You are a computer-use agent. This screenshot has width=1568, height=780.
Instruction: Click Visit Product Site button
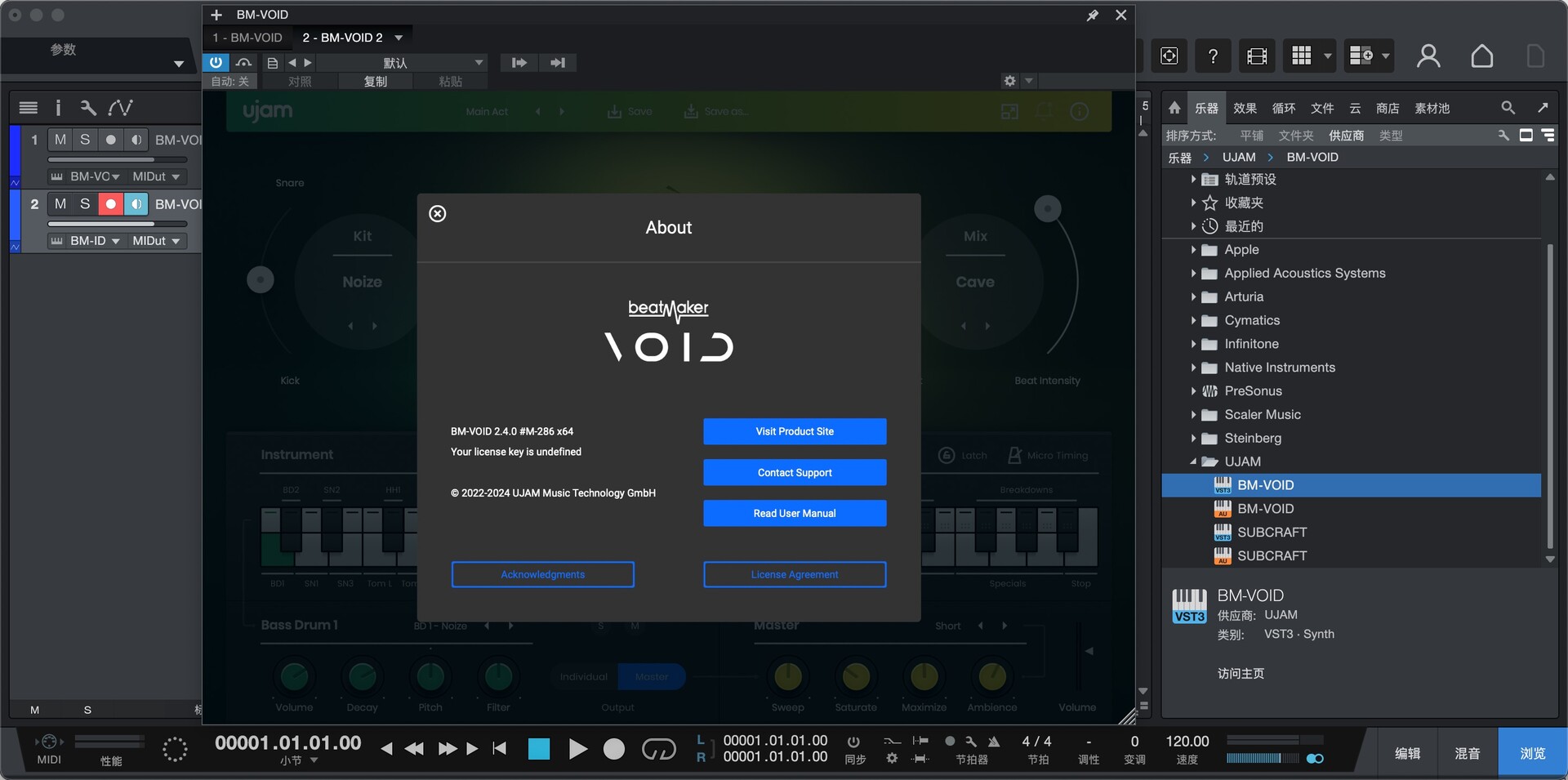coord(795,431)
